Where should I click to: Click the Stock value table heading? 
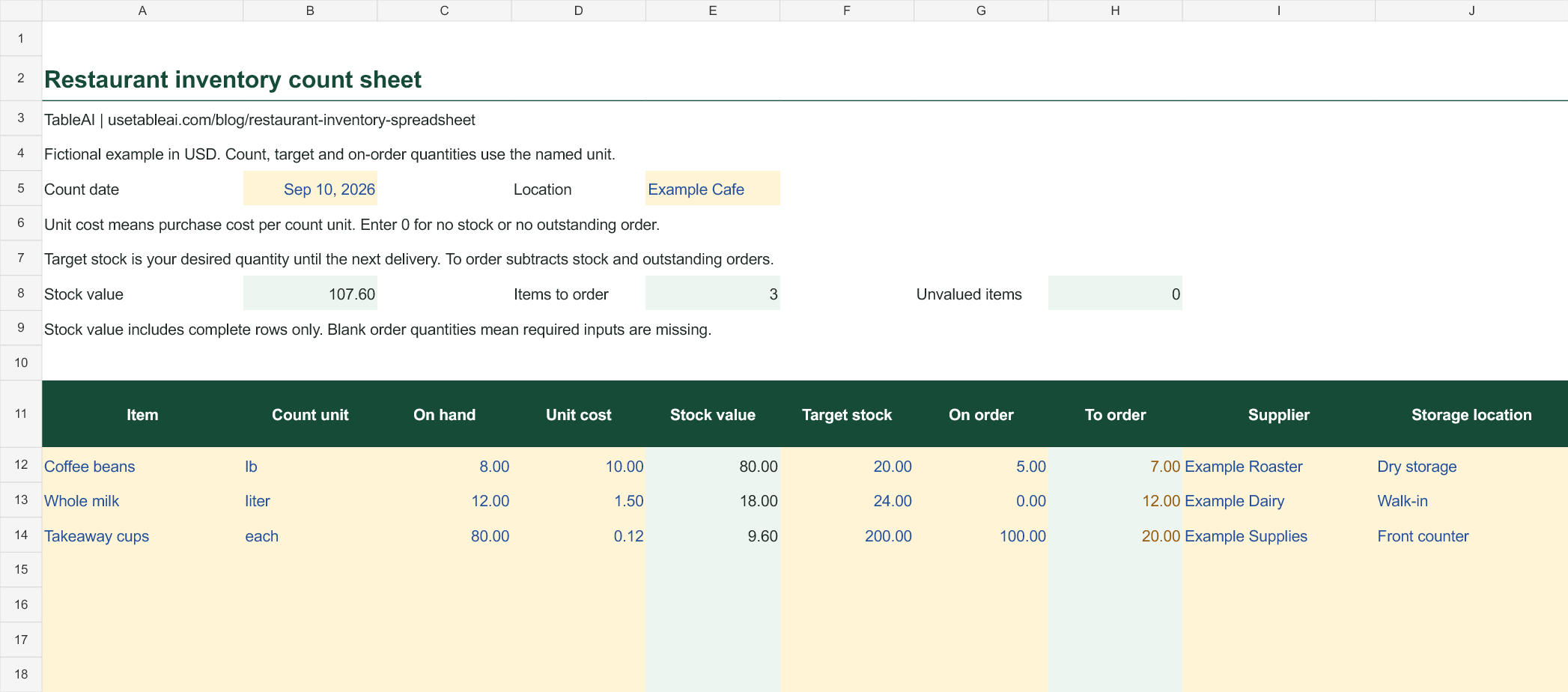click(x=712, y=415)
